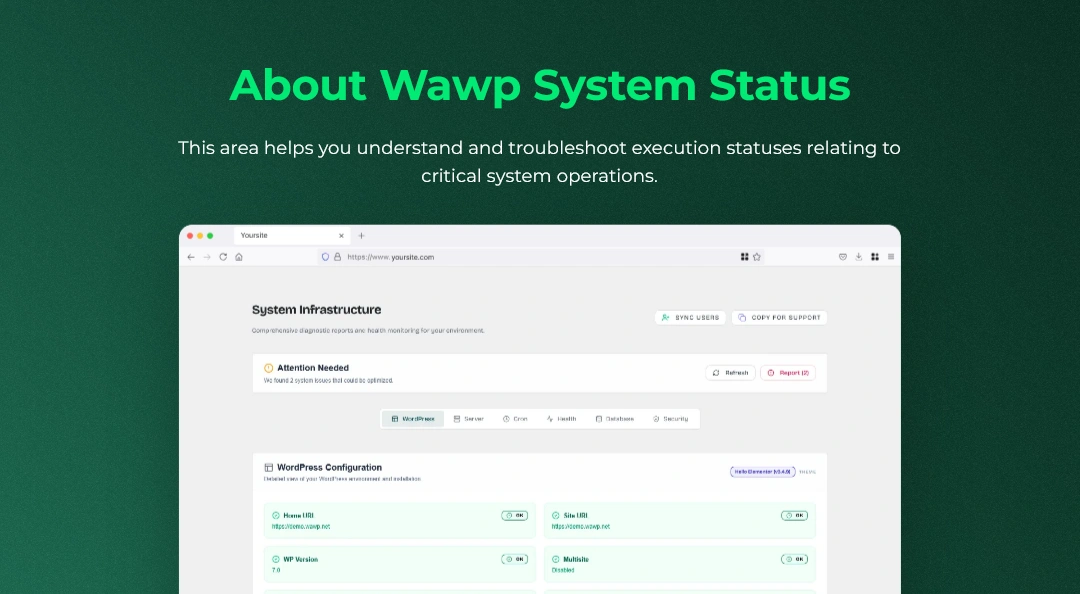This screenshot has height=594, width=1080.
Task: Click the WP Version "7.0" value
Action: point(276,571)
